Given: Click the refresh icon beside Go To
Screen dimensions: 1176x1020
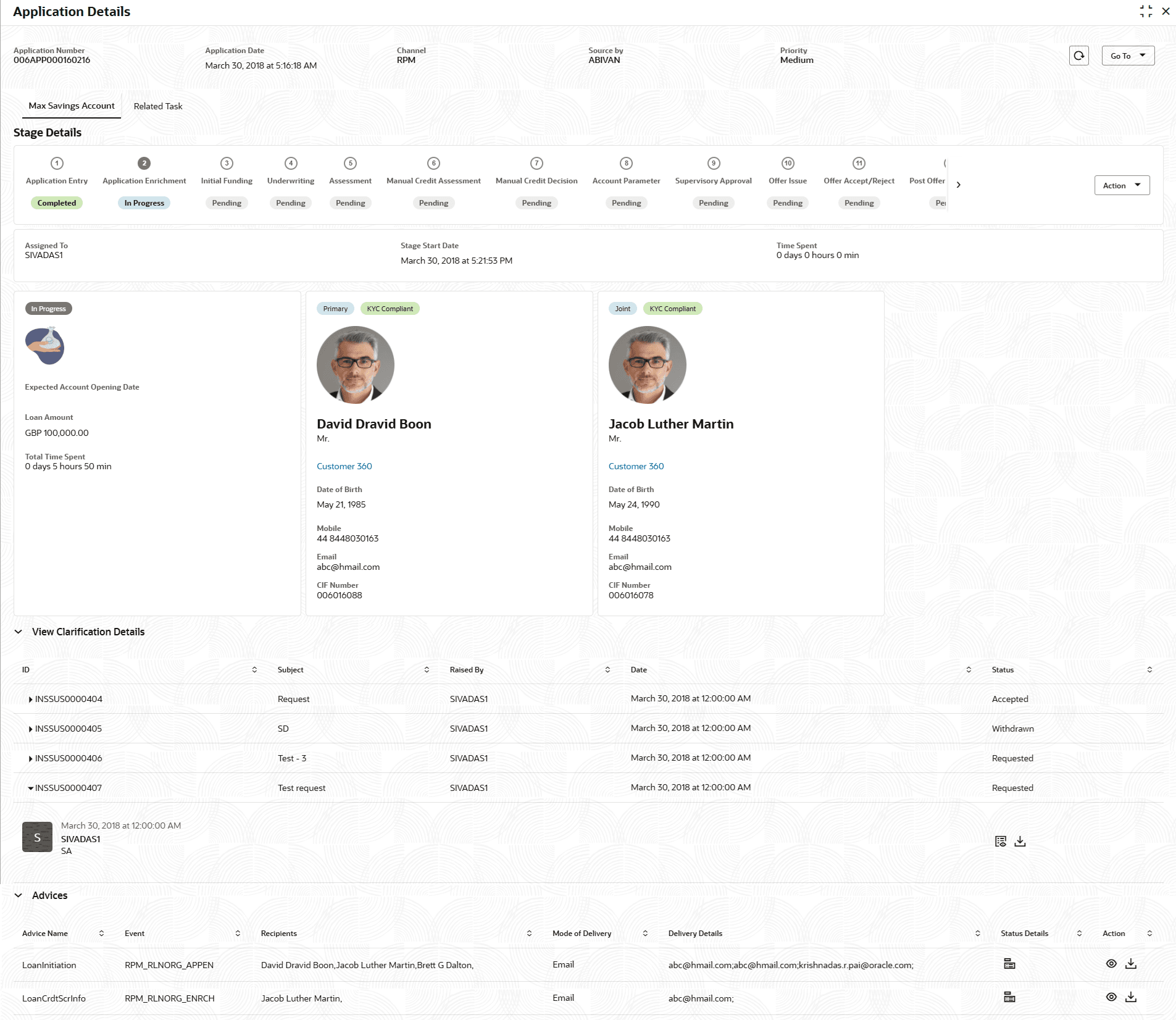Looking at the screenshot, I should pos(1078,56).
